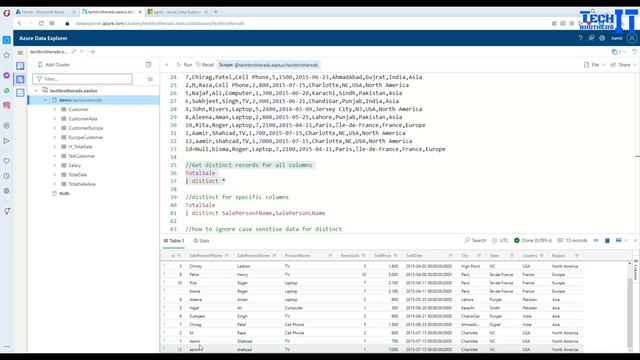Screen dimensions: 640x360
Task: Switch to the Table 1 results tab
Action: click(174, 241)
